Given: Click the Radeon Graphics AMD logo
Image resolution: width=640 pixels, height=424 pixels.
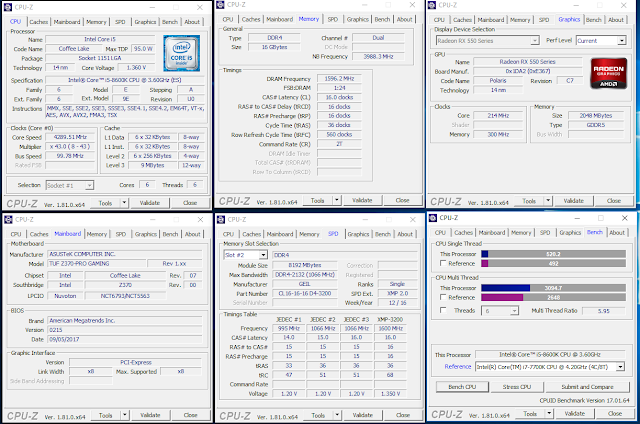Looking at the screenshot, I should [x=608, y=73].
